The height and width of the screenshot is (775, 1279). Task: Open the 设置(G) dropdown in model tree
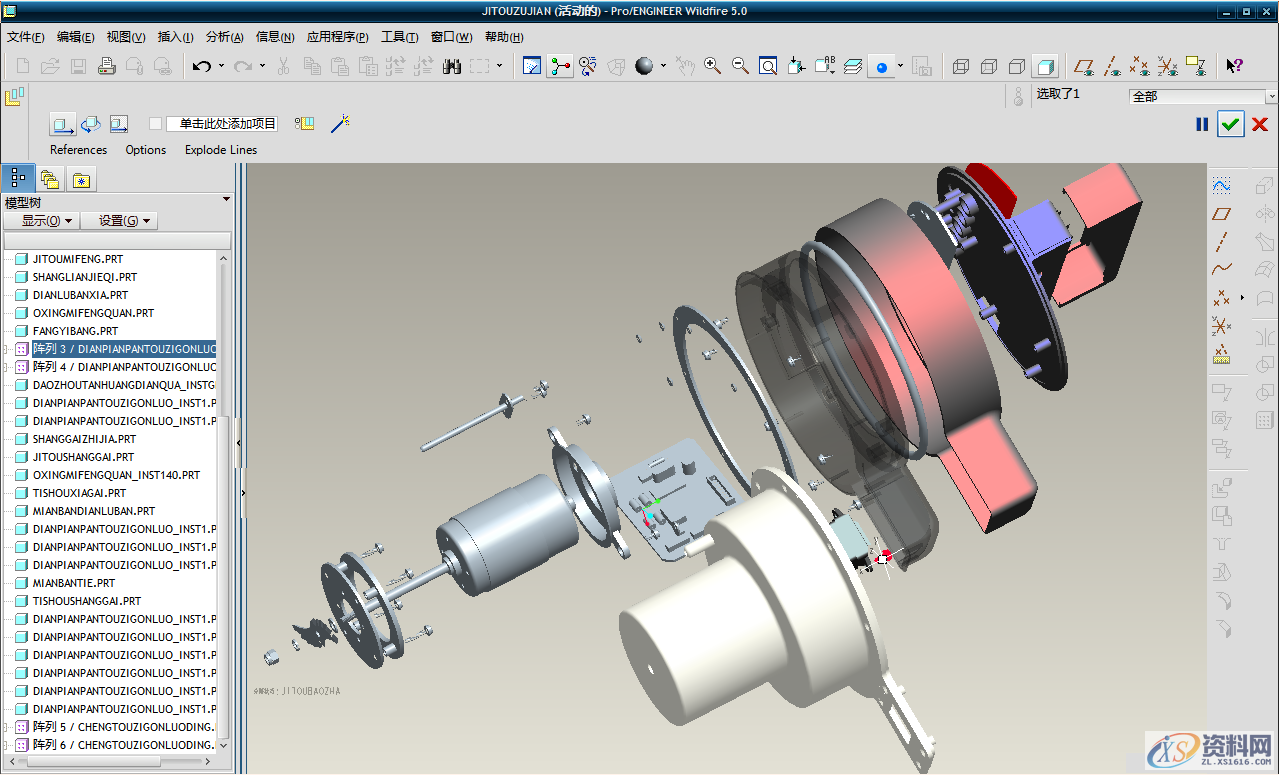pyautogui.click(x=119, y=221)
